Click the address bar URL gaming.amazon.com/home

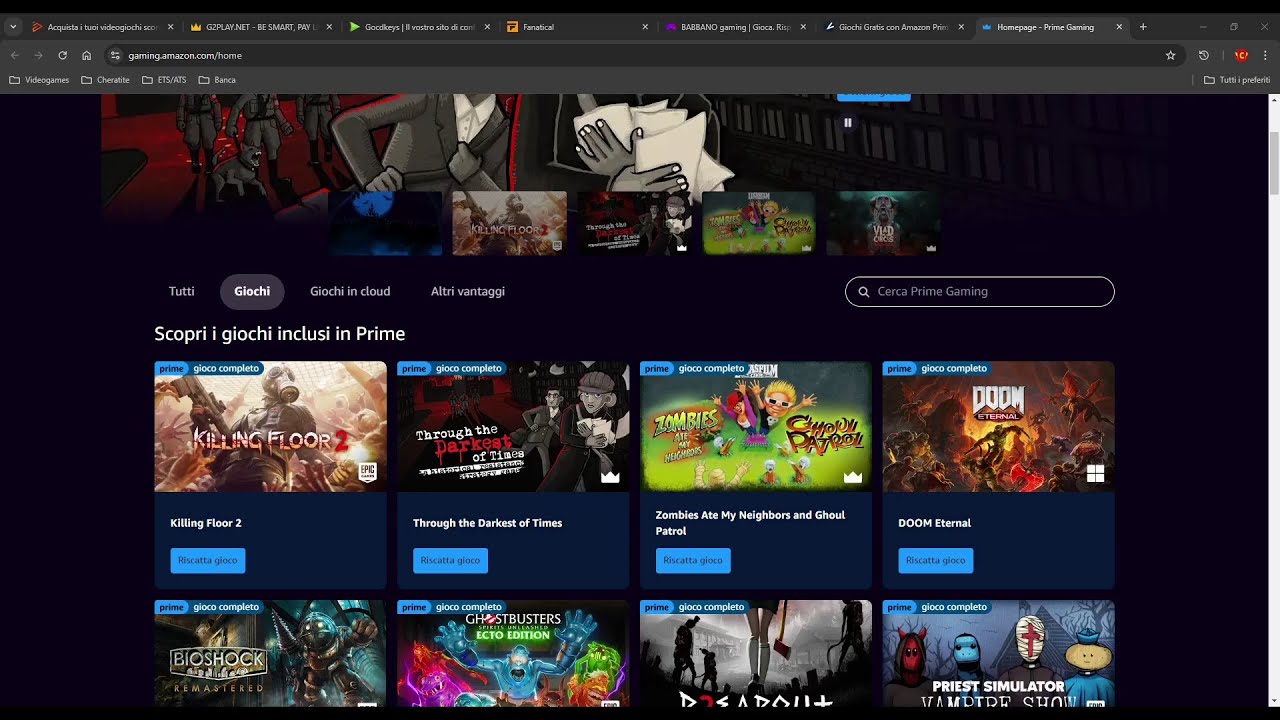click(185, 55)
